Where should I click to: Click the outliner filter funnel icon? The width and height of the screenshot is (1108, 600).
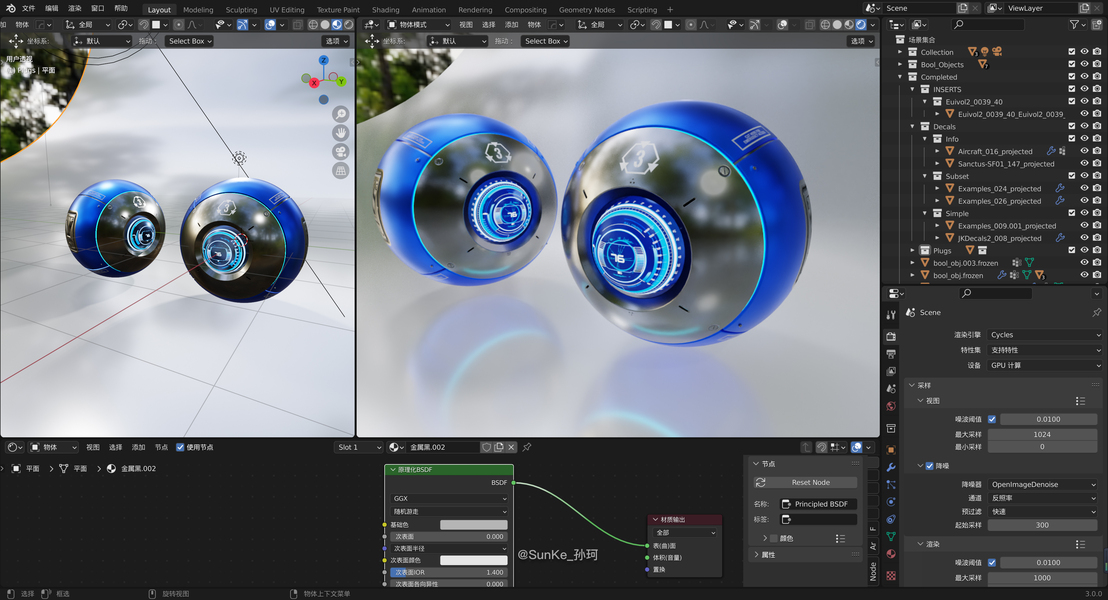1074,25
